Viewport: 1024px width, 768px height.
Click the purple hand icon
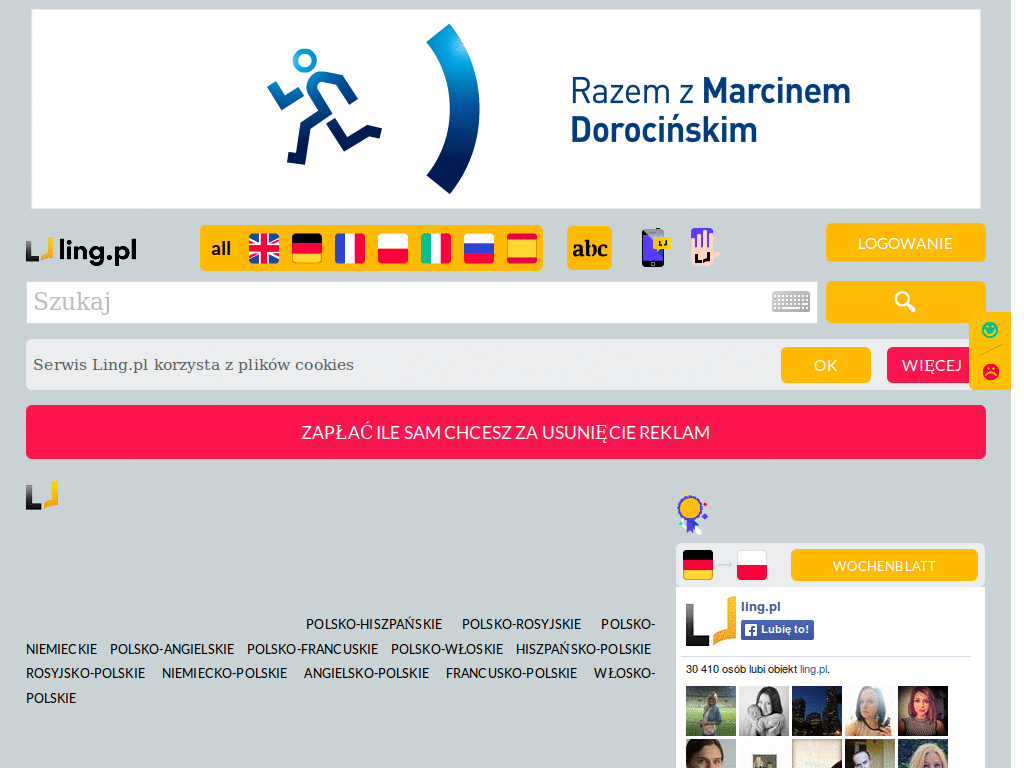click(704, 246)
